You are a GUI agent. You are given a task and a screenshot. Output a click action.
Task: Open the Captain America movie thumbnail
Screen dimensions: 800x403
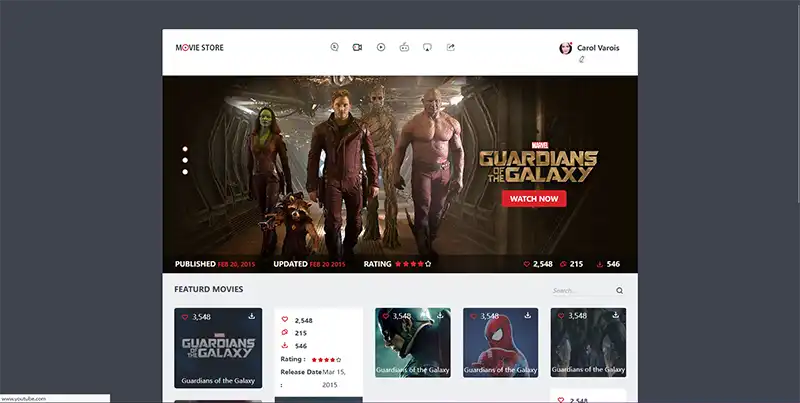[x=413, y=342]
